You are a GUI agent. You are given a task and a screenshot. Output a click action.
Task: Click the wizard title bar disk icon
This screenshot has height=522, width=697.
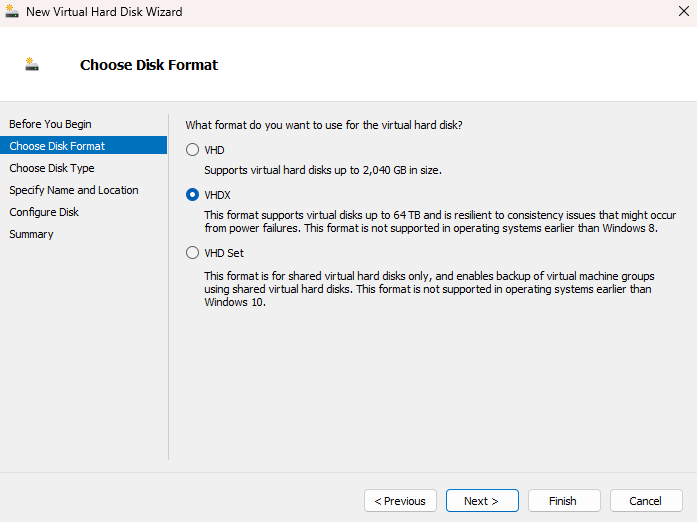point(12,11)
